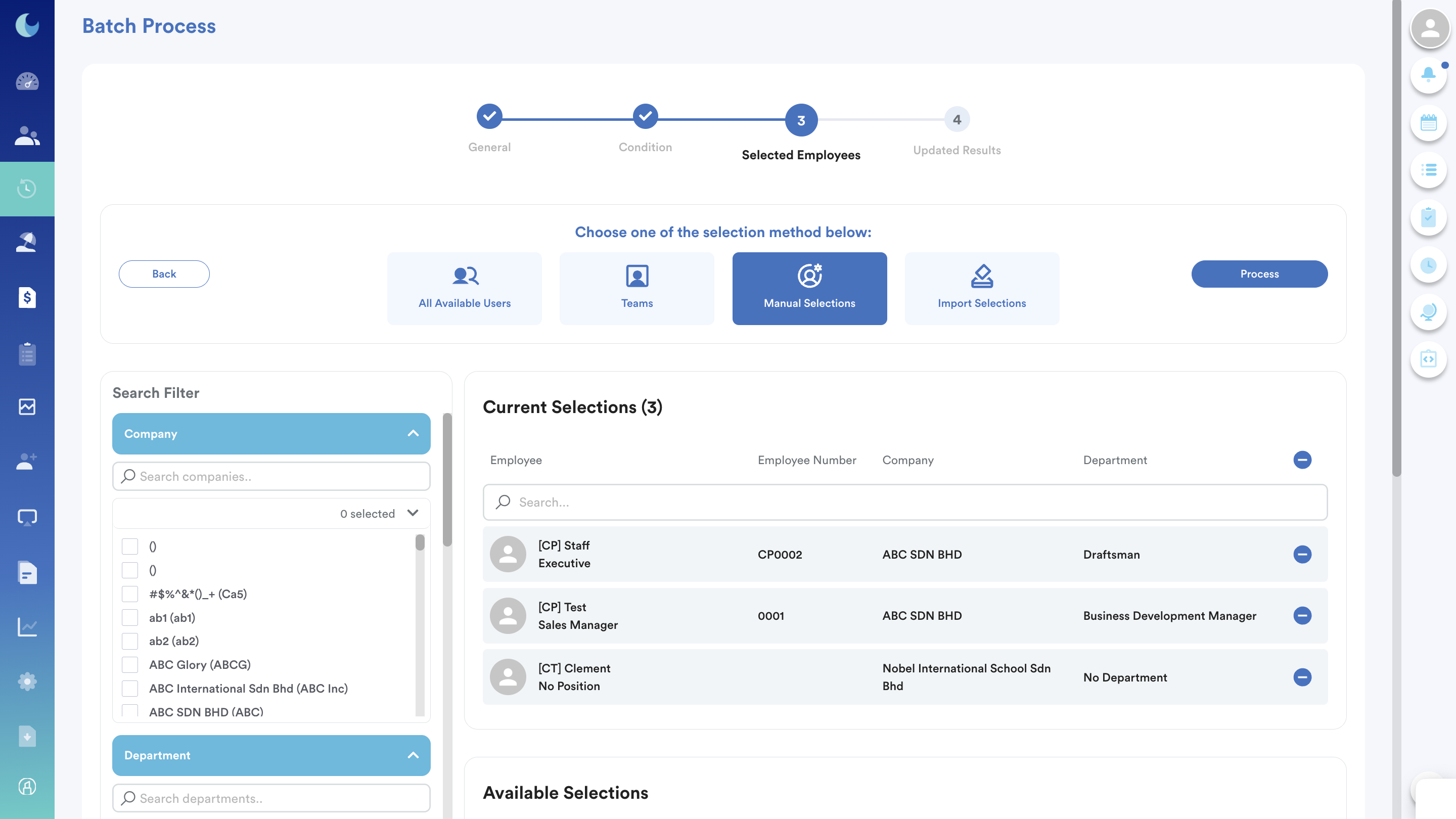Remove [CT] Clement using minus icon
Image resolution: width=1456 pixels, height=819 pixels.
(1302, 676)
